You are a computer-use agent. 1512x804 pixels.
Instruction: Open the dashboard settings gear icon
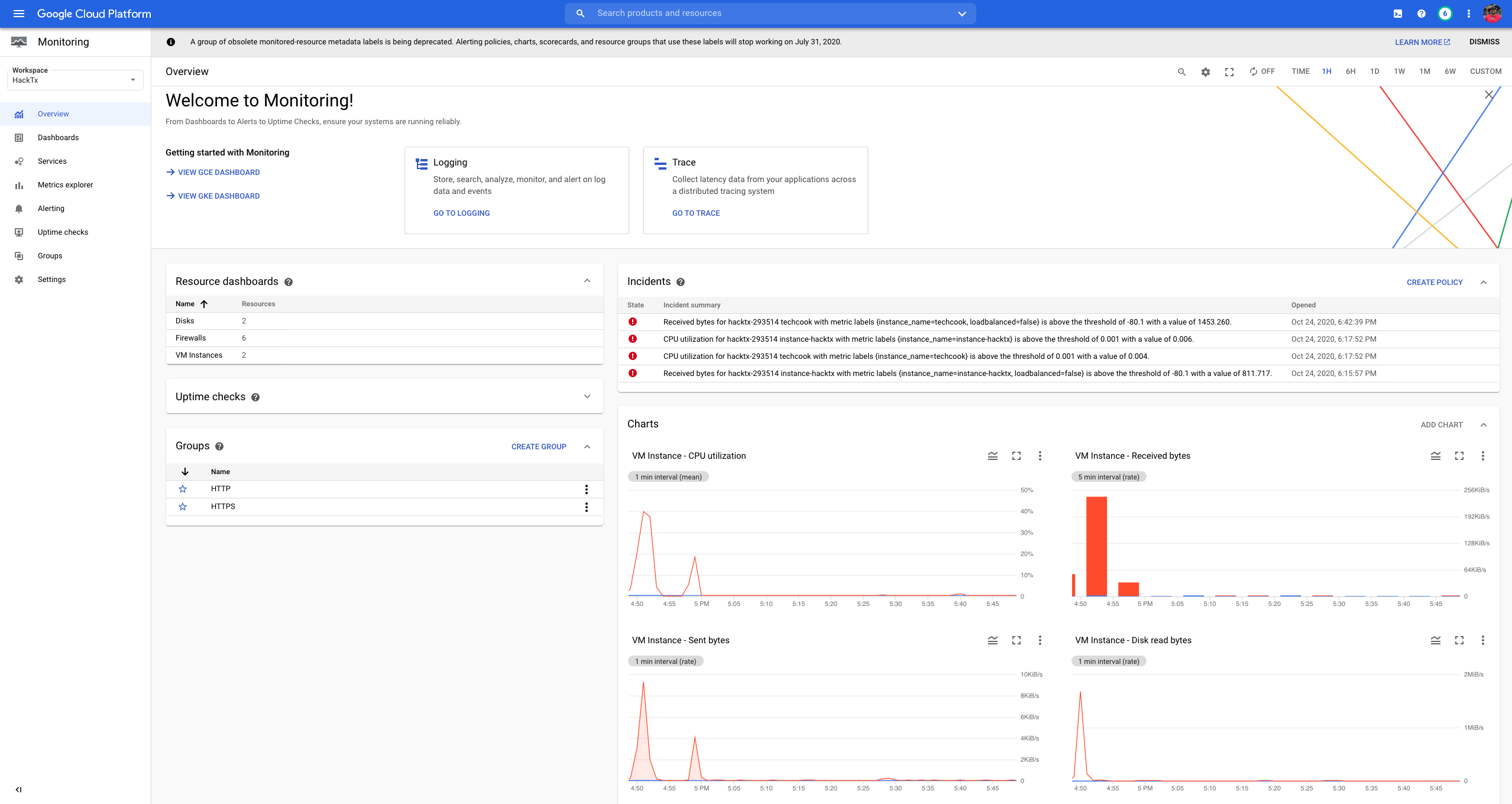[1205, 72]
